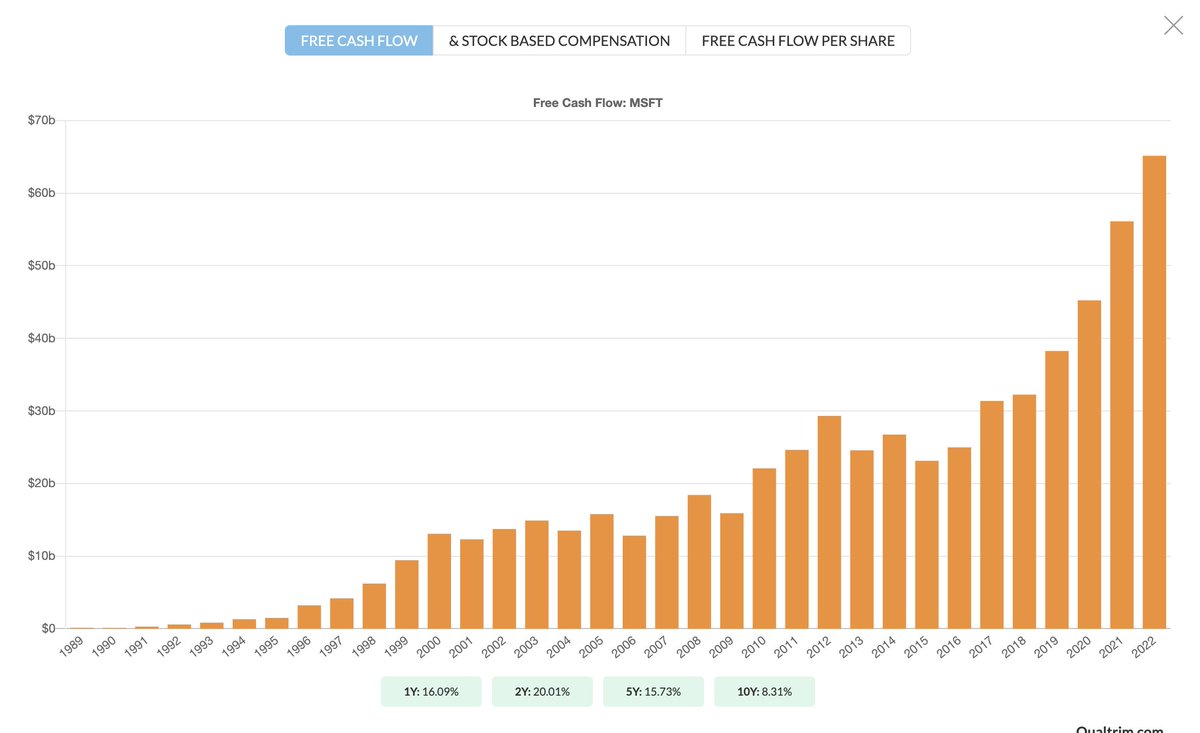Select the 2021 bar in the chart
This screenshot has width=1200, height=733.
point(1122,425)
